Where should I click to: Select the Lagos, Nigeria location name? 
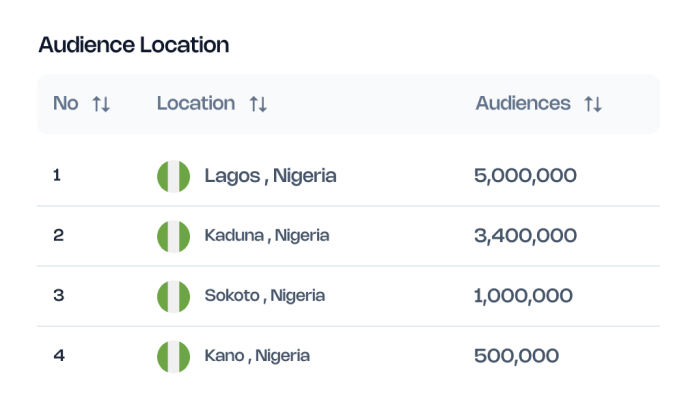270,176
